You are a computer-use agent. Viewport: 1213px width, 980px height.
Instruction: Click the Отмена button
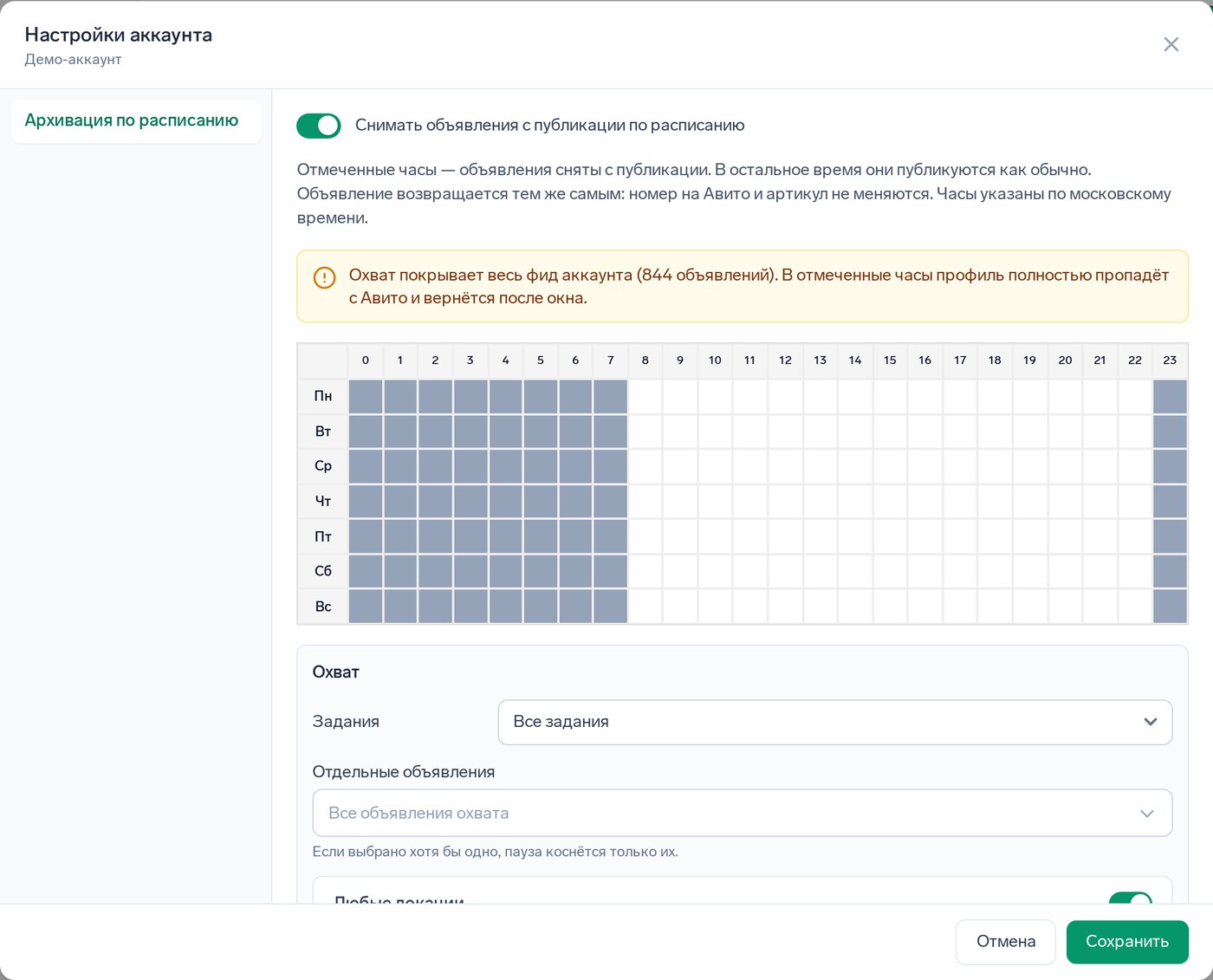pos(1006,942)
